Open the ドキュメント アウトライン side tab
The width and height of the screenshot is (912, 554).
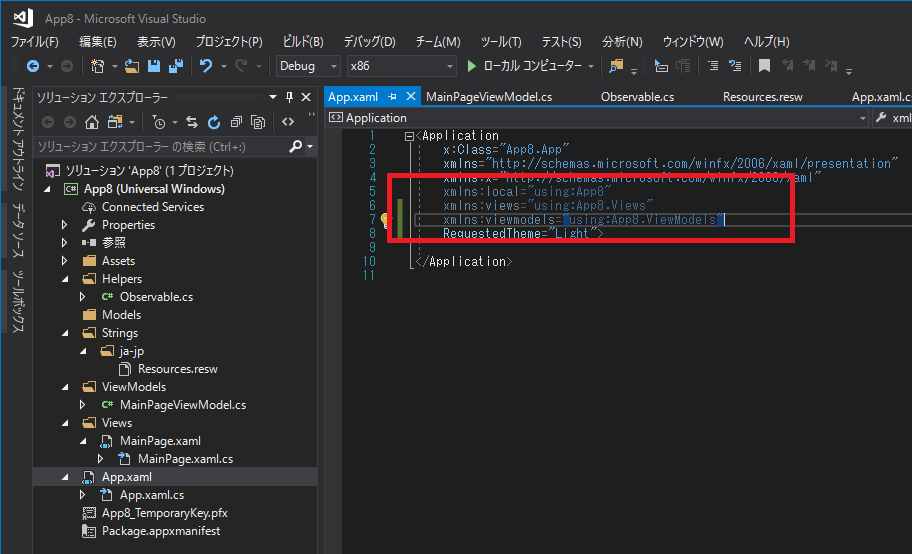18,138
